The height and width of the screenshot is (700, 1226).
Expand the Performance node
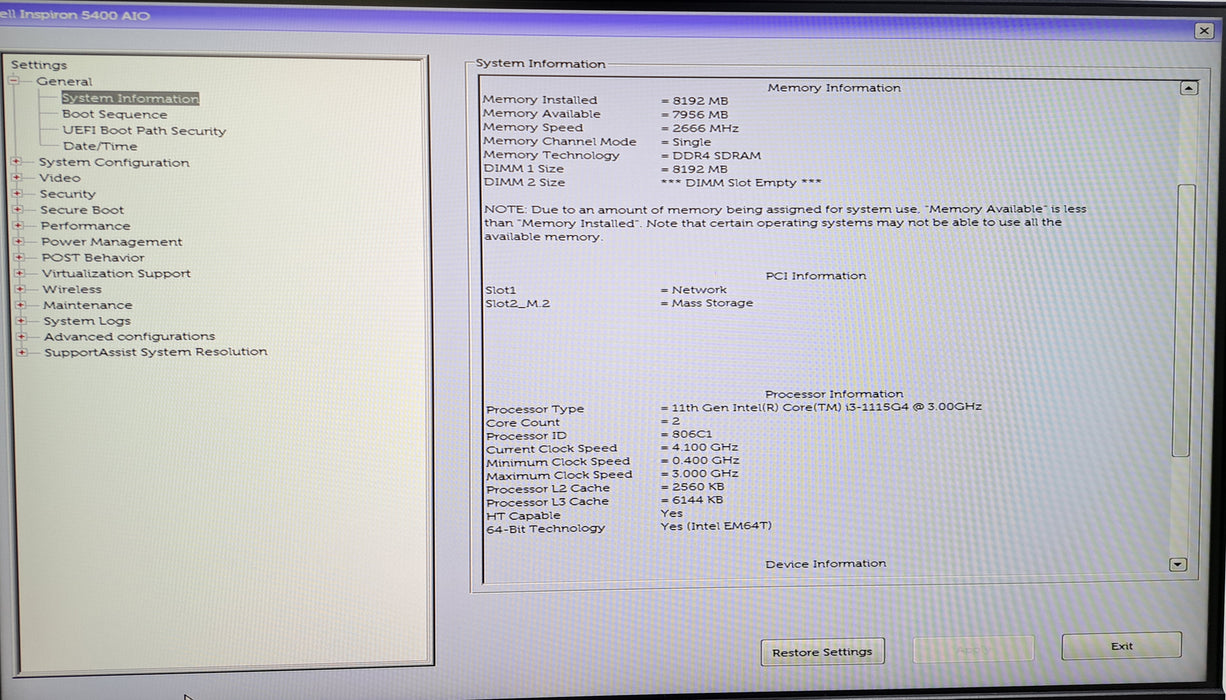pyautogui.click(x=18, y=226)
